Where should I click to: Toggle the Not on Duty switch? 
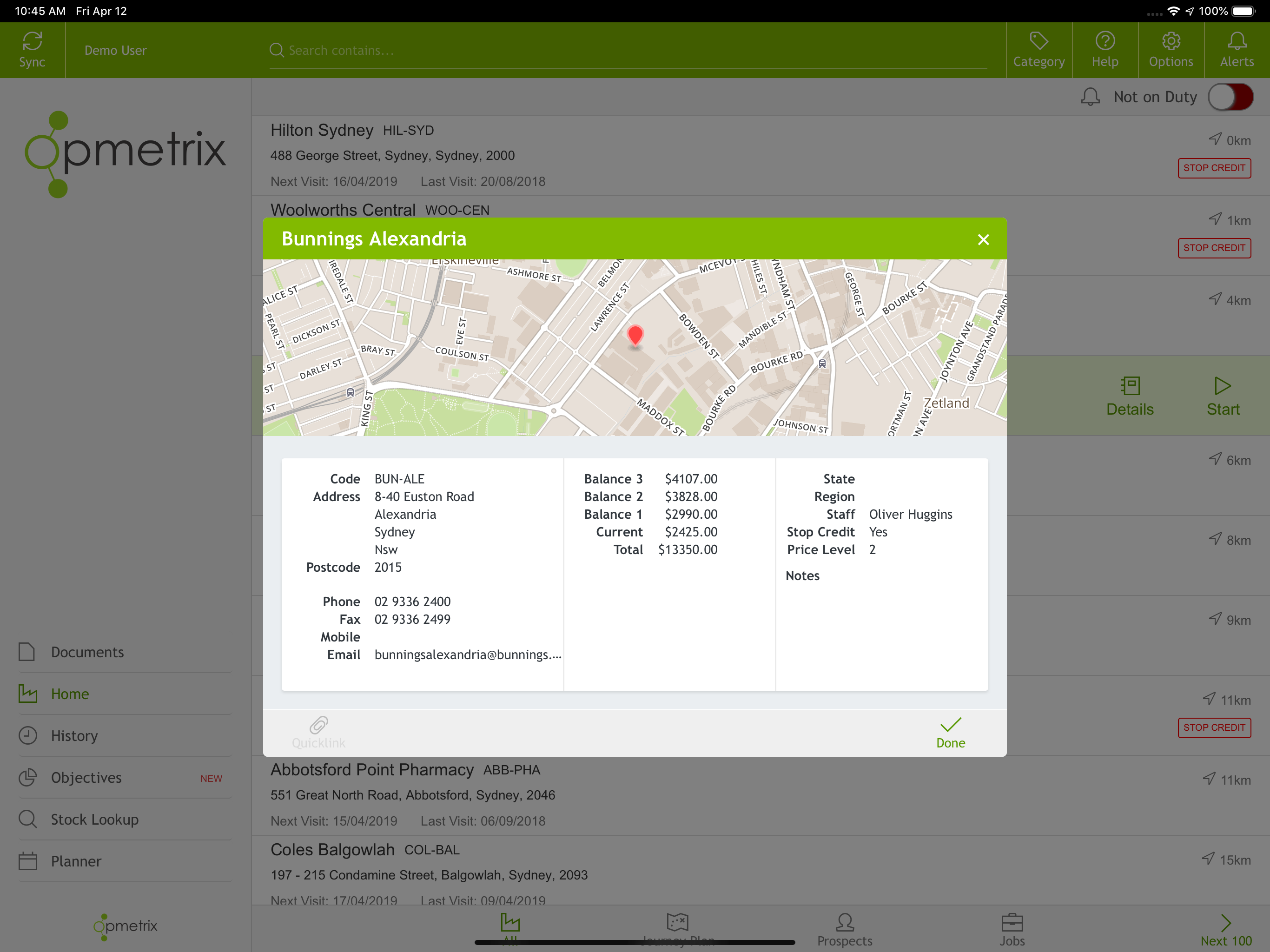[x=1230, y=97]
